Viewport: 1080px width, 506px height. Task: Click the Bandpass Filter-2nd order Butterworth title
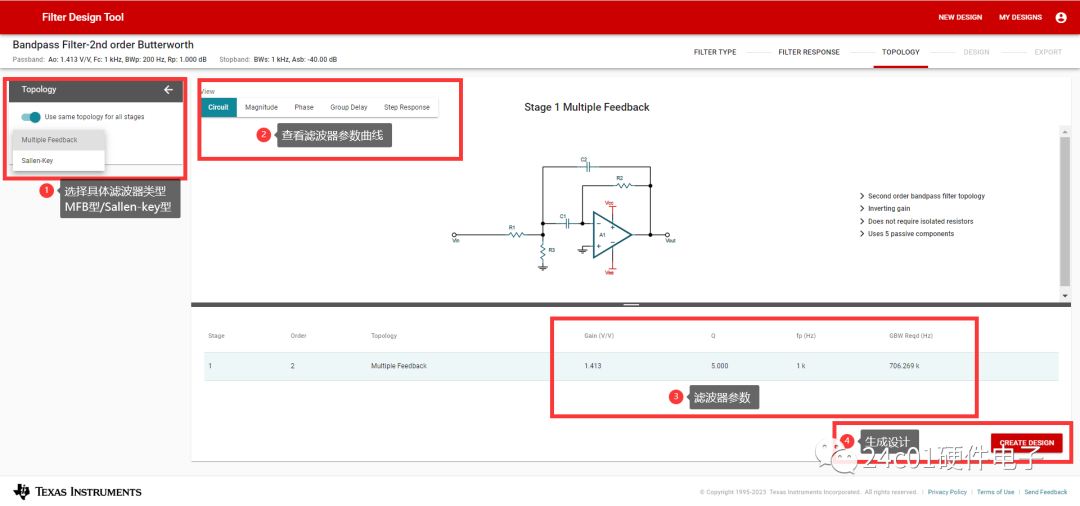tap(103, 45)
